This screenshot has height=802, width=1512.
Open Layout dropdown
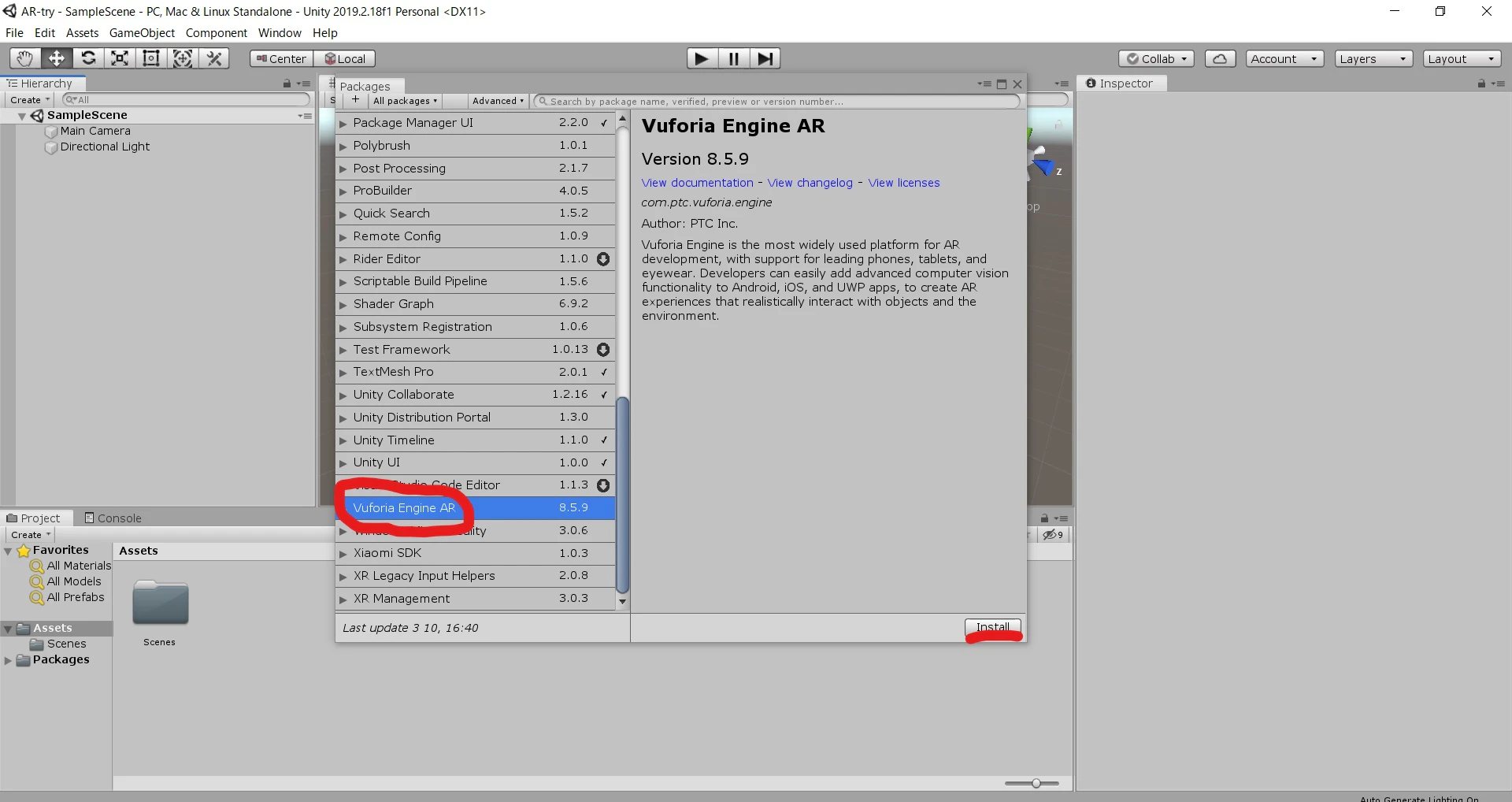[1462, 59]
